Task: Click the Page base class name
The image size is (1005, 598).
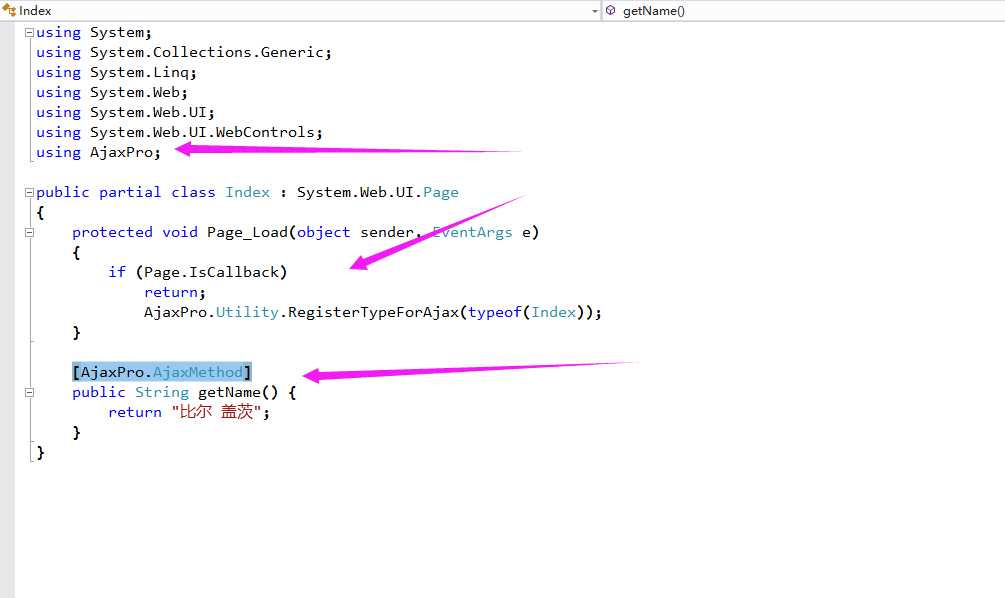Action: 440,192
